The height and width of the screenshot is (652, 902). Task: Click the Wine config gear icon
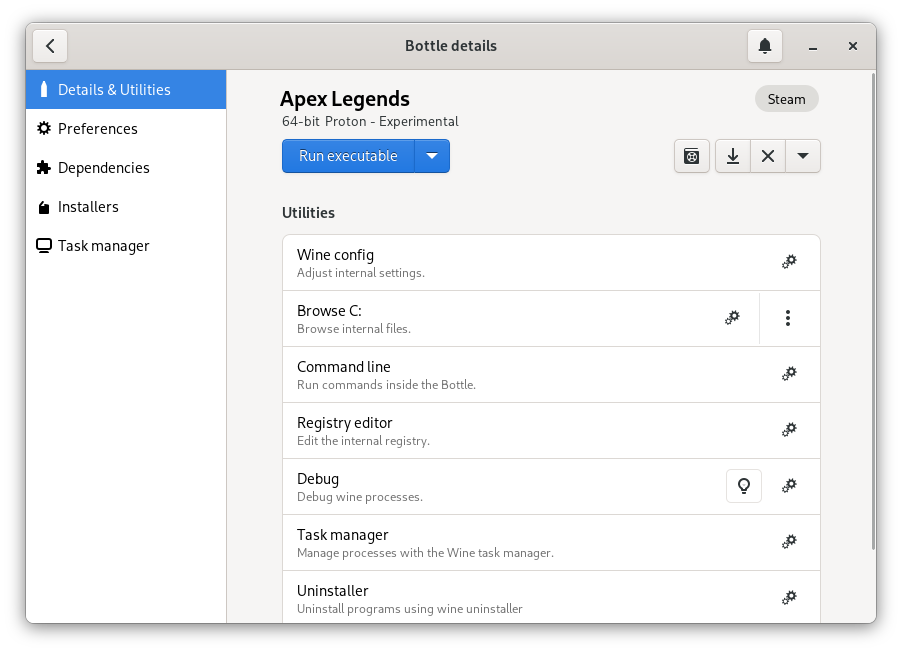[788, 262]
